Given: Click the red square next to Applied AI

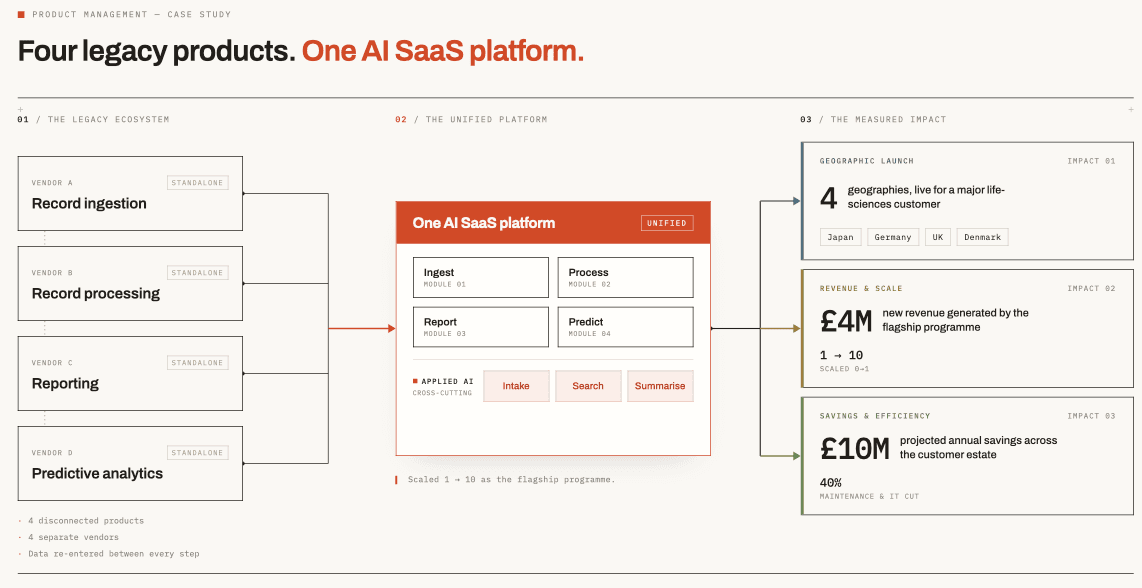Looking at the screenshot, I should tap(415, 381).
